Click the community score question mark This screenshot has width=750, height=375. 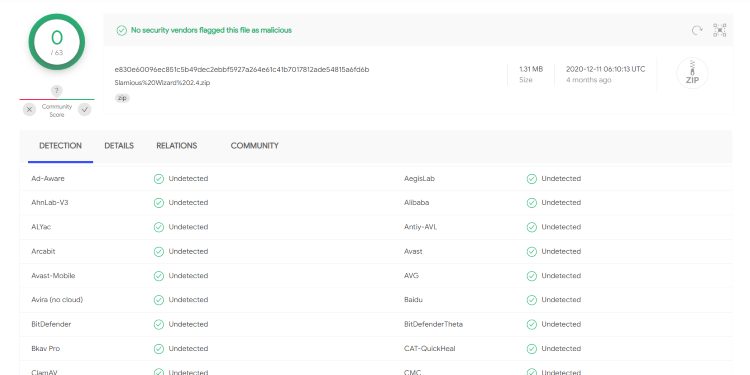(57, 90)
